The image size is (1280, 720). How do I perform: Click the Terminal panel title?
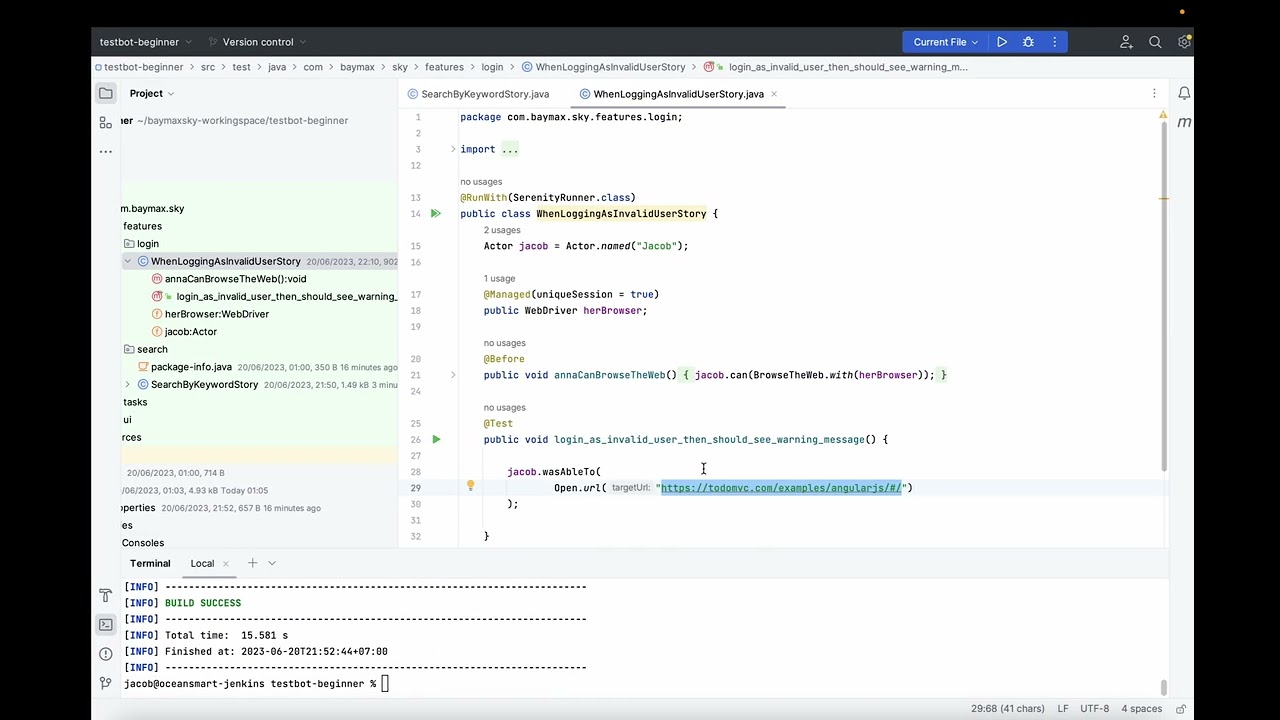coord(150,563)
